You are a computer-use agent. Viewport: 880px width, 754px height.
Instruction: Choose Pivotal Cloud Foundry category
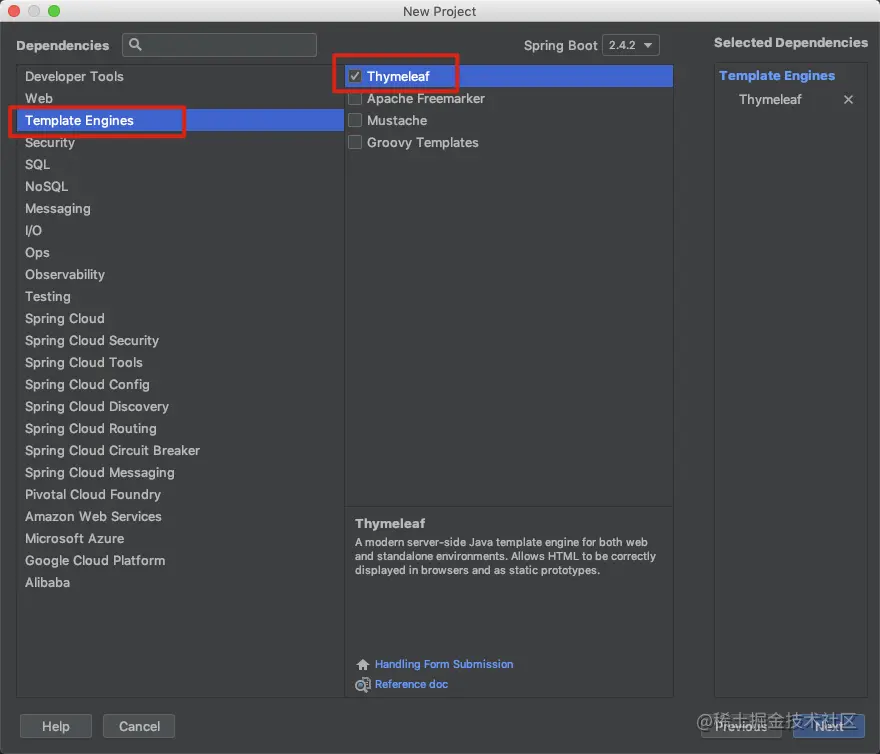(180, 495)
